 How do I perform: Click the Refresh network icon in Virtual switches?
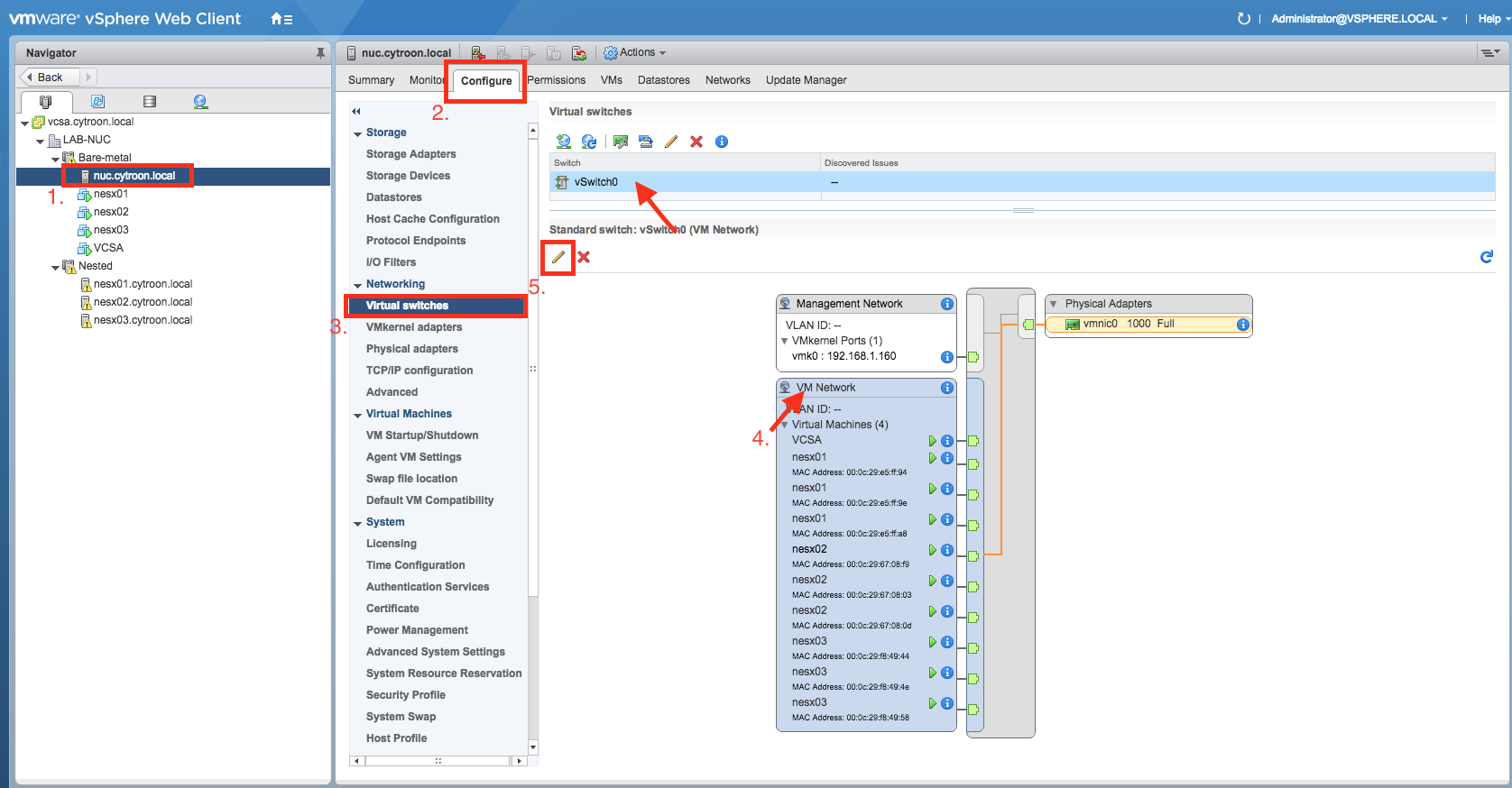point(589,142)
